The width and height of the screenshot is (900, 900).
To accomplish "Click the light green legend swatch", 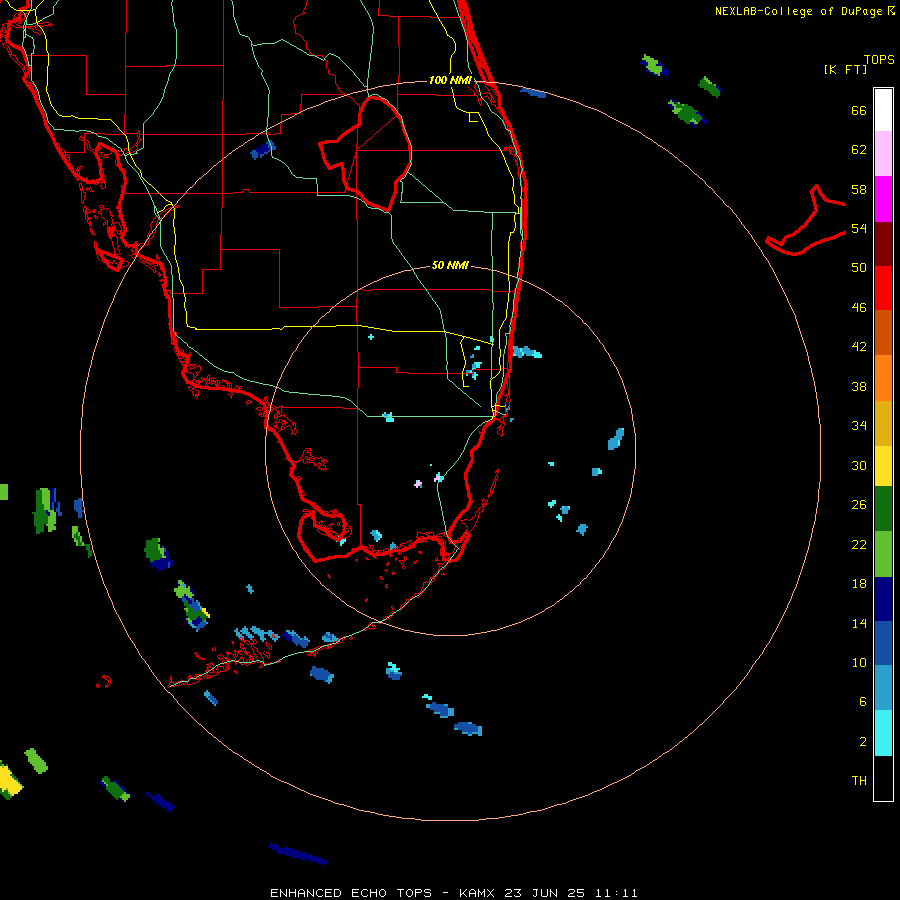I will 883,554.
